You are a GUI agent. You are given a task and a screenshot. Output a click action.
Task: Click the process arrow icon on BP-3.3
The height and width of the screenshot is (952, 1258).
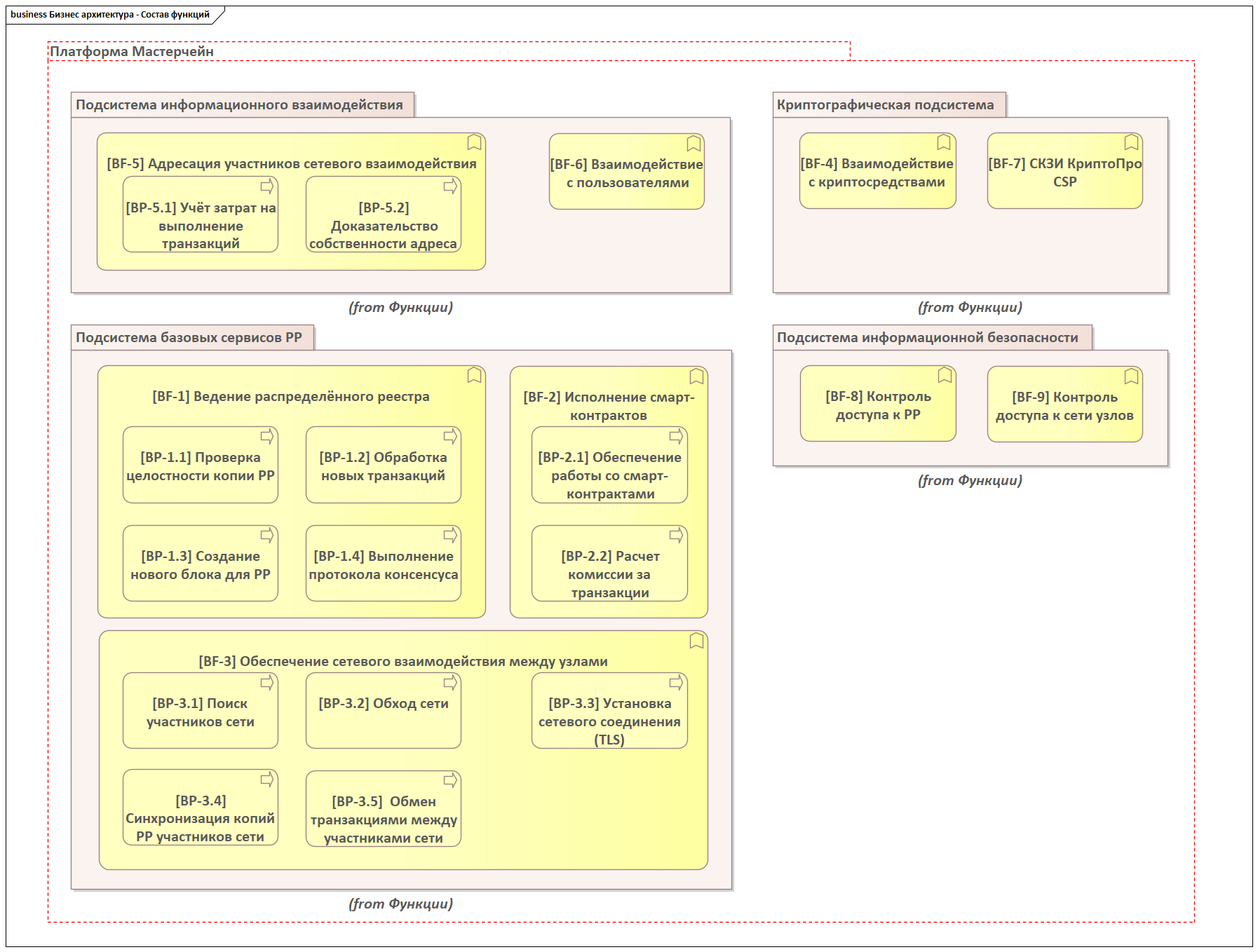pos(676,682)
